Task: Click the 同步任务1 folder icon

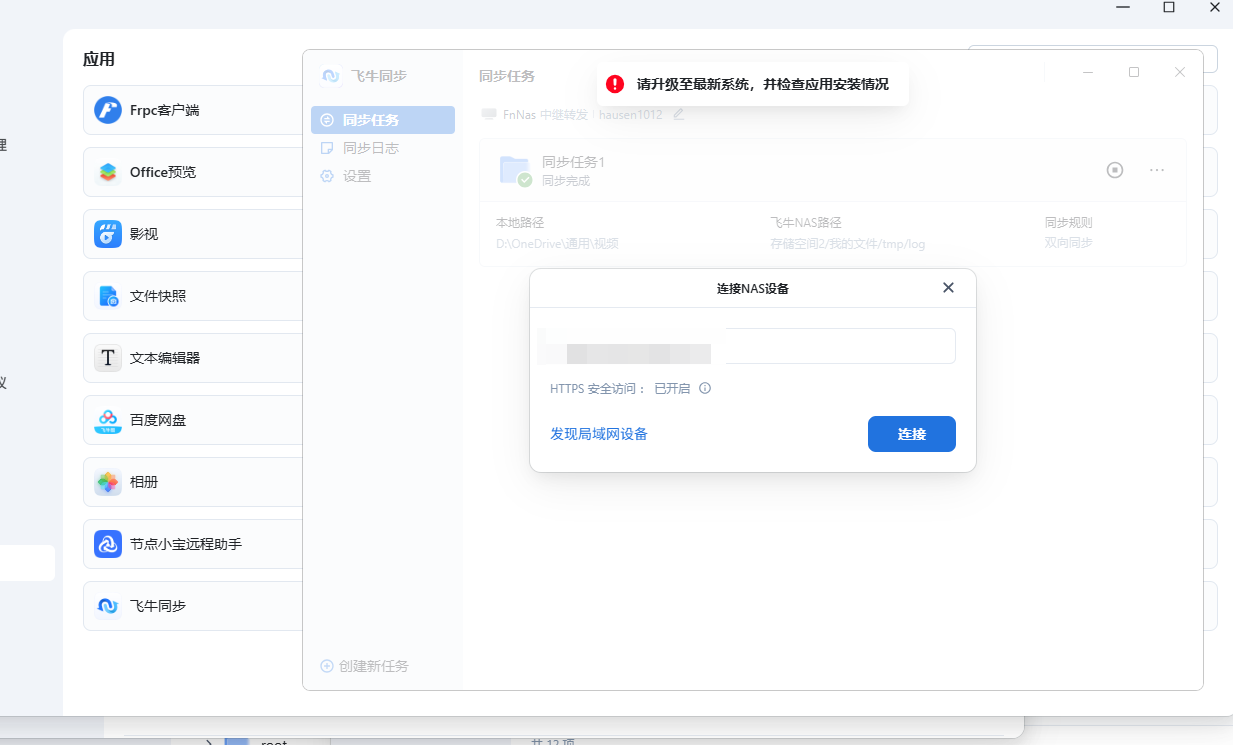Action: (x=516, y=171)
